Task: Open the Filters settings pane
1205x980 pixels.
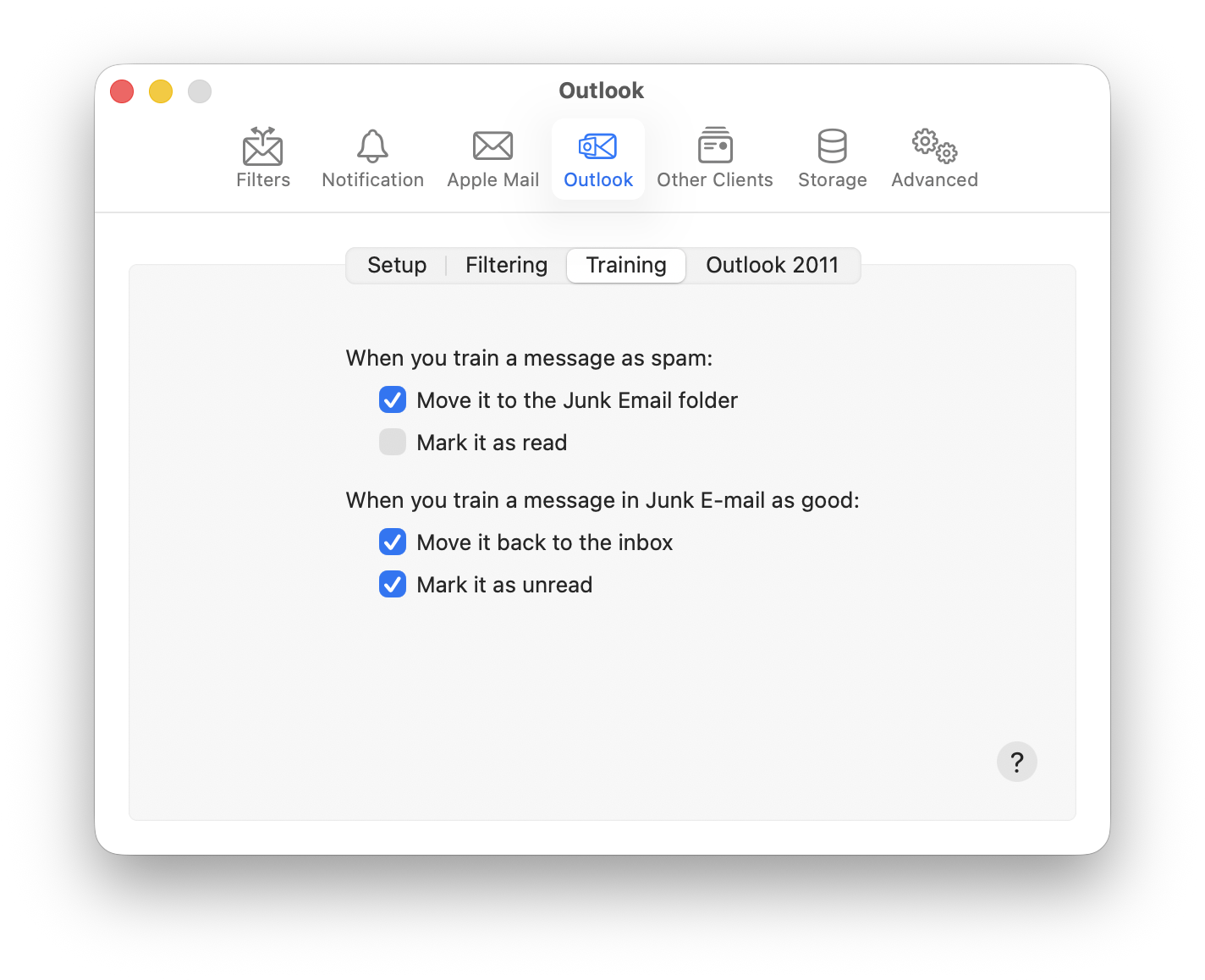Action: [263, 157]
